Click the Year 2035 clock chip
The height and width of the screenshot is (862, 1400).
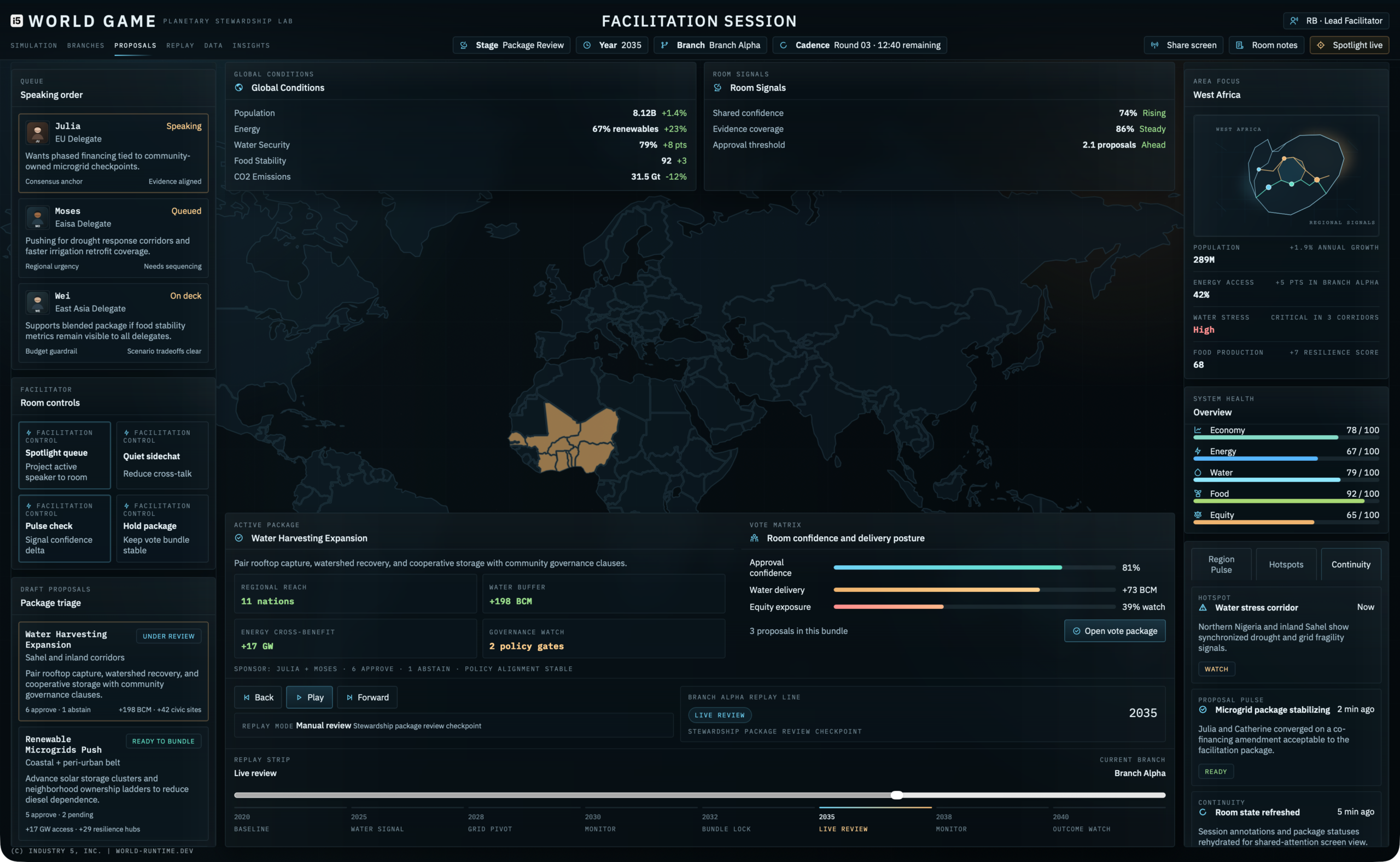point(611,45)
